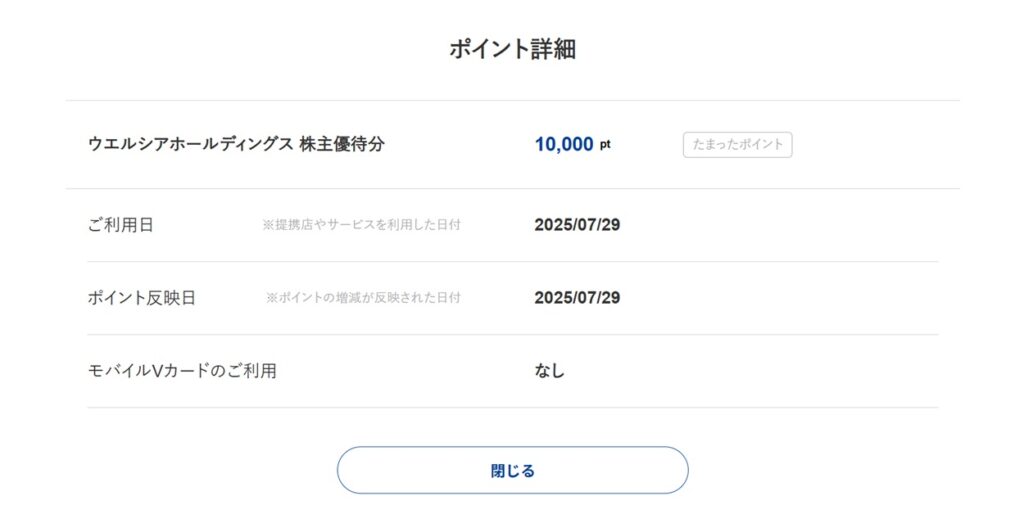Click the word ポイント in the heading
Image resolution: width=1024 pixels, height=523 pixels.
489,49
